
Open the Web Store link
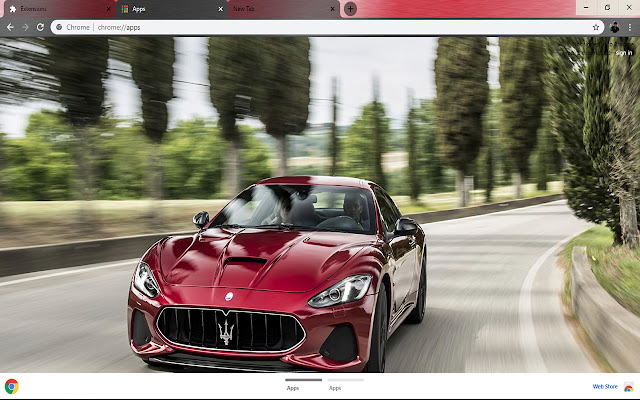605,387
